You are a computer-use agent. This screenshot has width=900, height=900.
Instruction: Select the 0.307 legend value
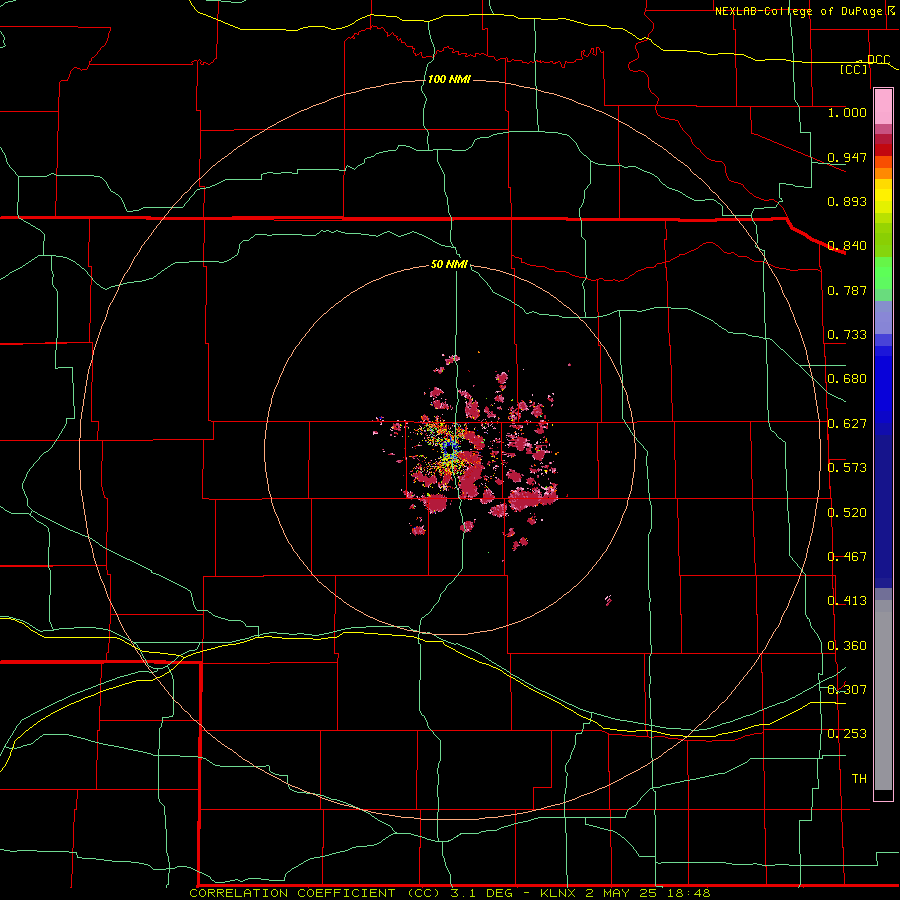847,690
